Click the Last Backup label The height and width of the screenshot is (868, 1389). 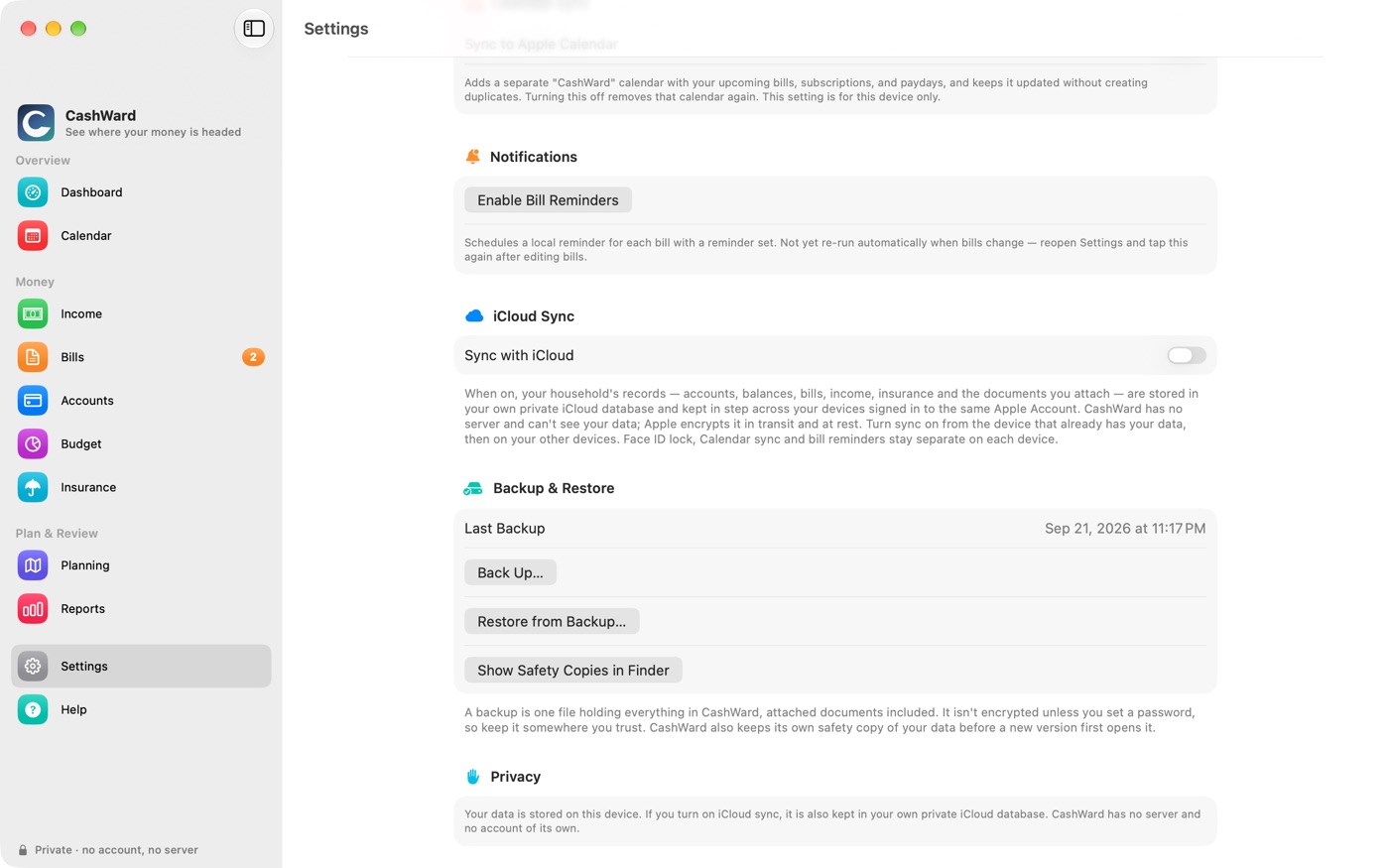[x=504, y=529]
